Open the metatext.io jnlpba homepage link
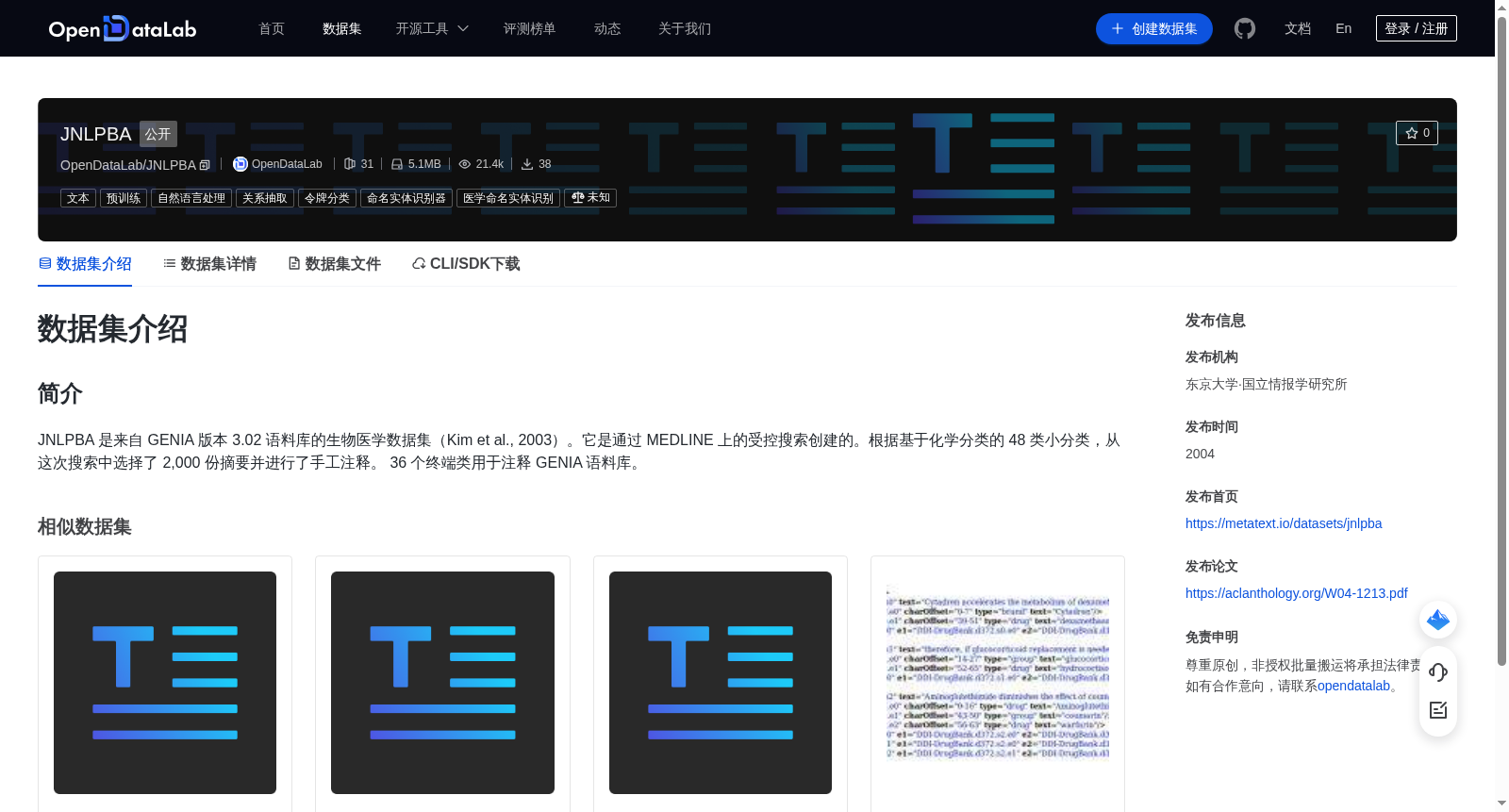The height and width of the screenshot is (812, 1509). [1284, 523]
